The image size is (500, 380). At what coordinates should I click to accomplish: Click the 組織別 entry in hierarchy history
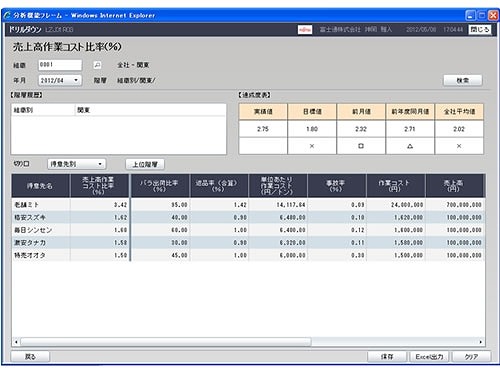(x=23, y=110)
